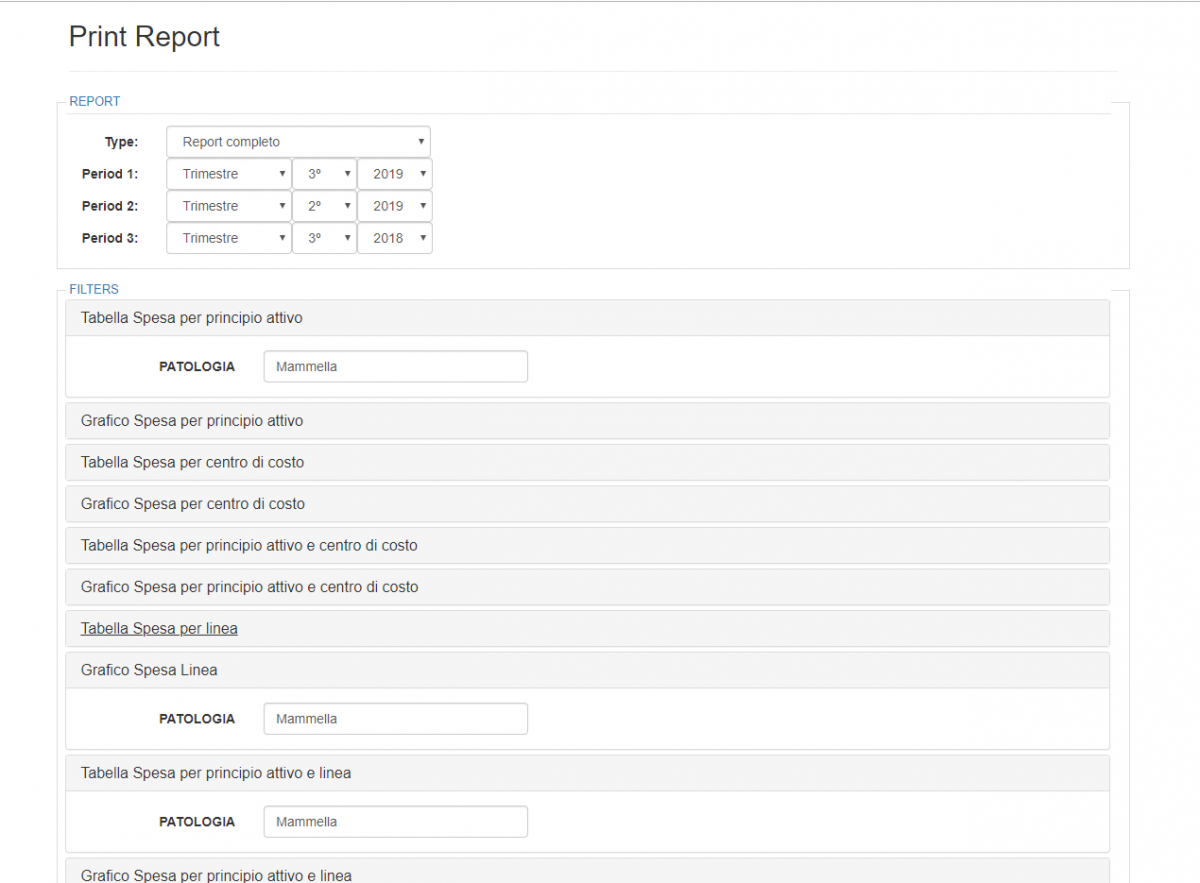Change Period 2 quarter number dropdown
Image resolution: width=1200 pixels, height=883 pixels.
(324, 206)
